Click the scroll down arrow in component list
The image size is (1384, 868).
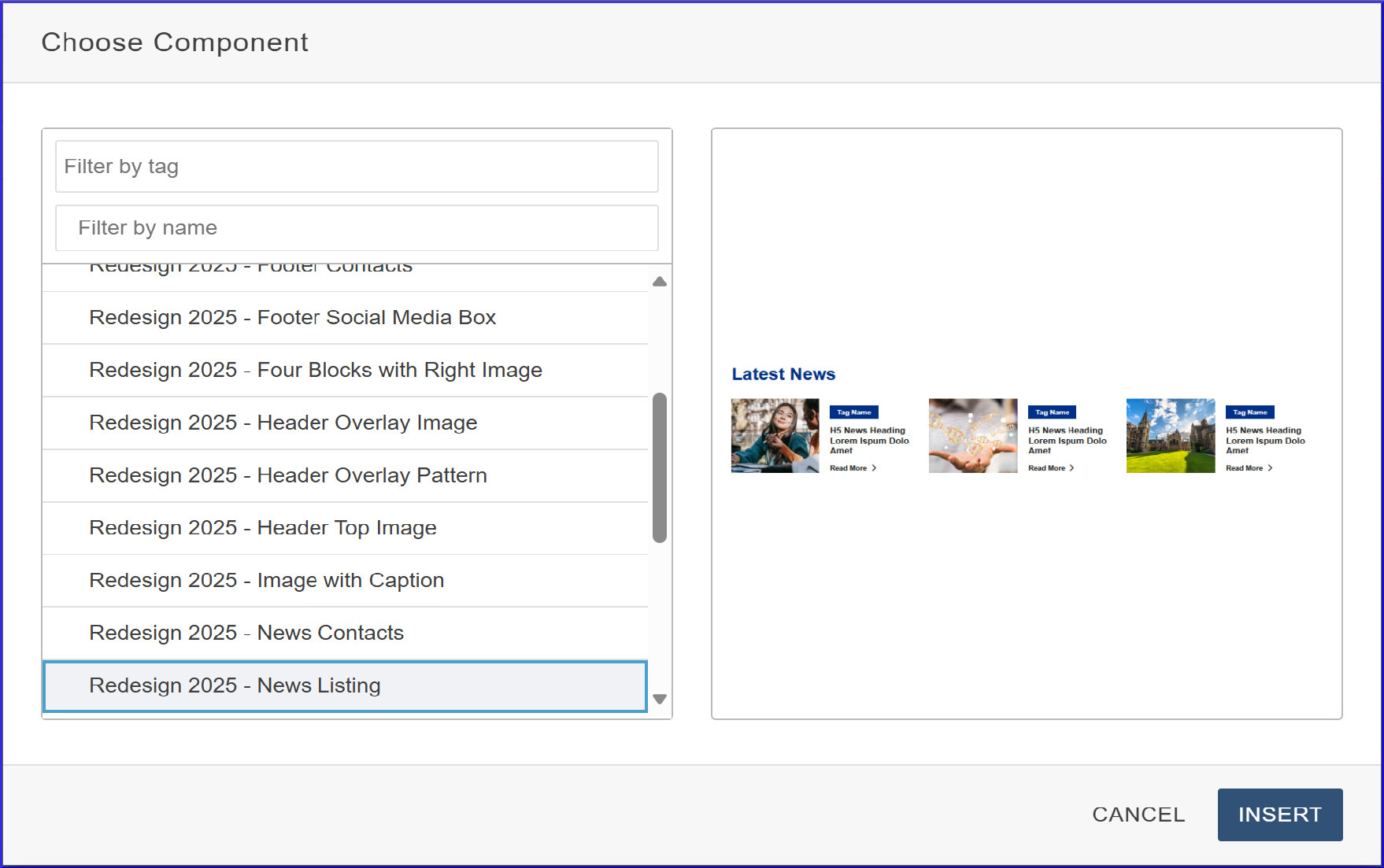pos(660,699)
